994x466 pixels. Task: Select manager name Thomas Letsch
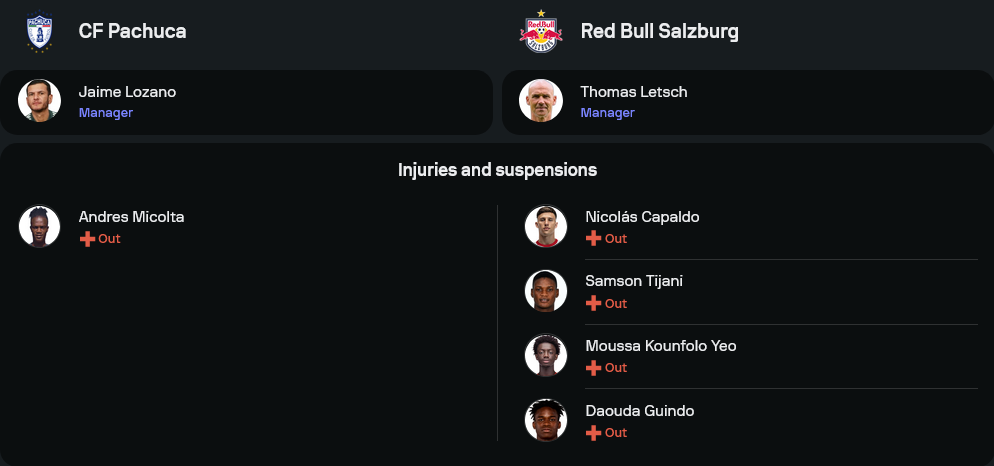(634, 92)
